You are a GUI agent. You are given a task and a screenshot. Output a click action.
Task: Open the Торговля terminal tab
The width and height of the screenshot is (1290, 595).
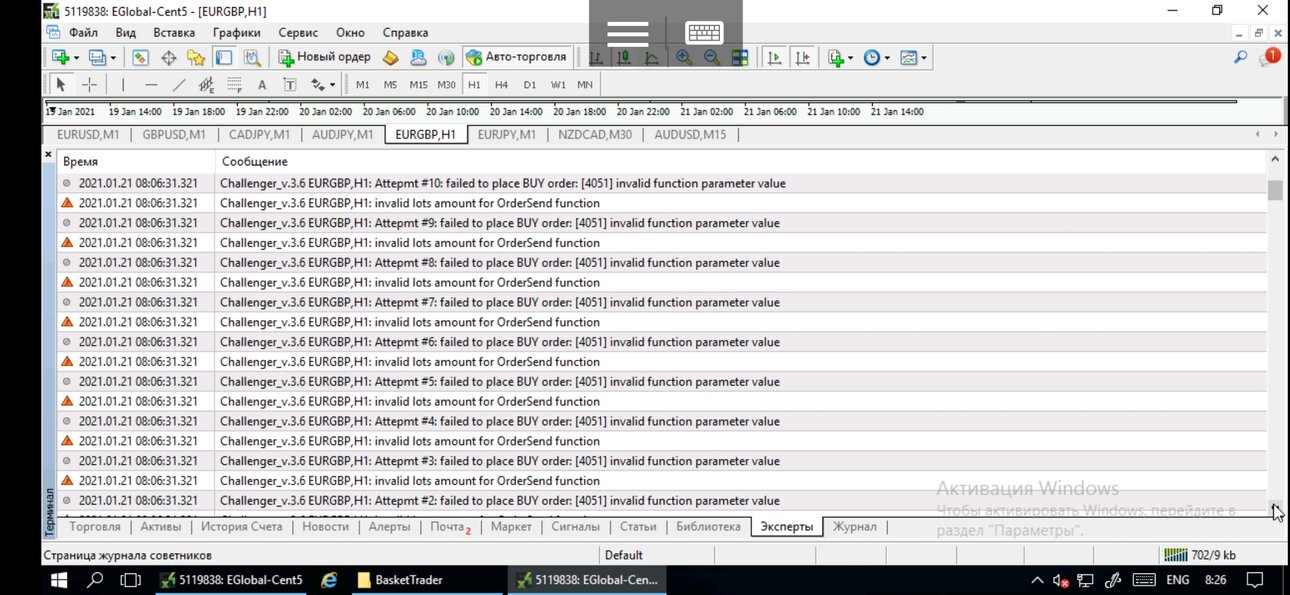95,526
